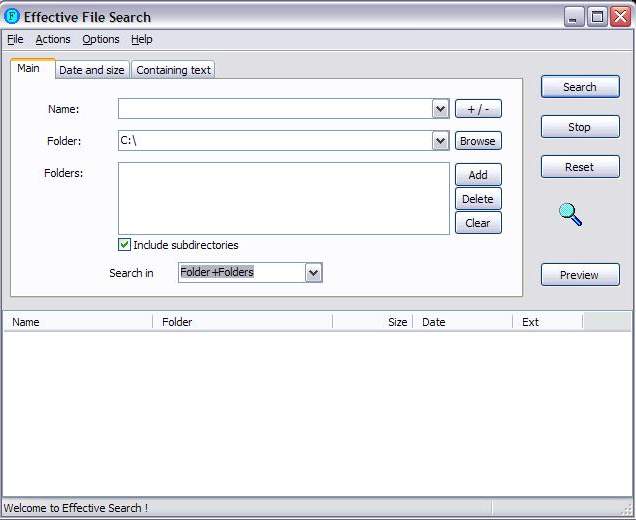Click inside the Name input field
636x520 pixels.
click(x=275, y=109)
